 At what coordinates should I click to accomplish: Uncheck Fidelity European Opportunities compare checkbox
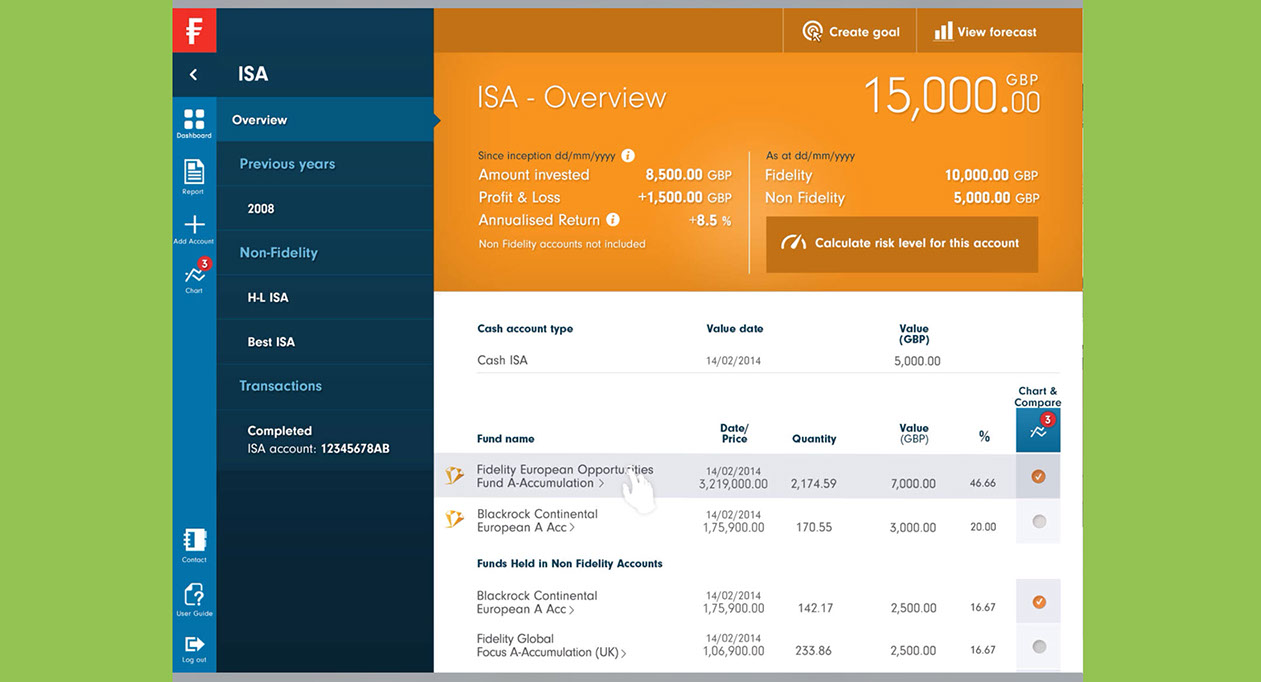(x=1038, y=476)
